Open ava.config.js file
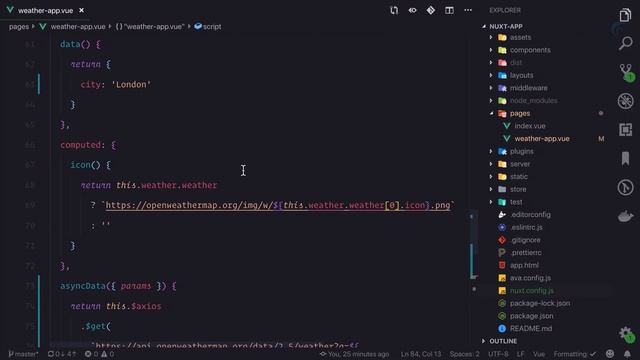 (x=530, y=278)
